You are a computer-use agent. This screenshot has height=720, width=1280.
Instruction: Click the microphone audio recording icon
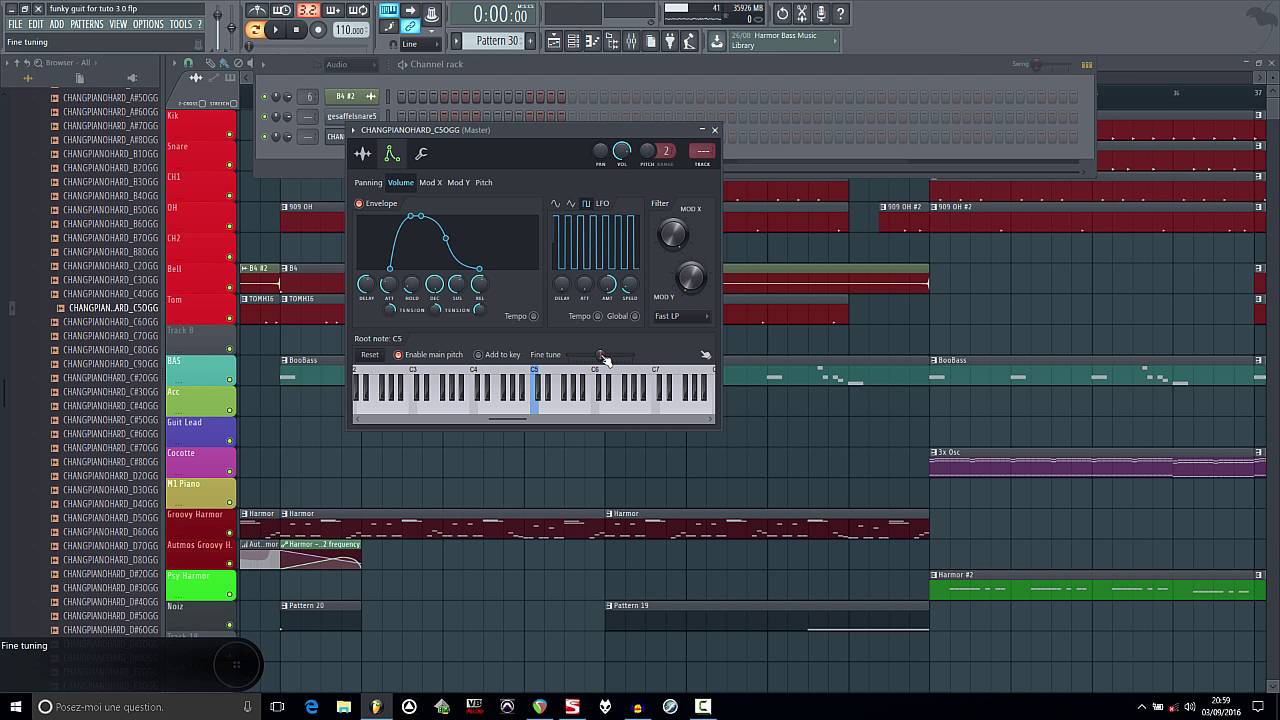click(821, 14)
